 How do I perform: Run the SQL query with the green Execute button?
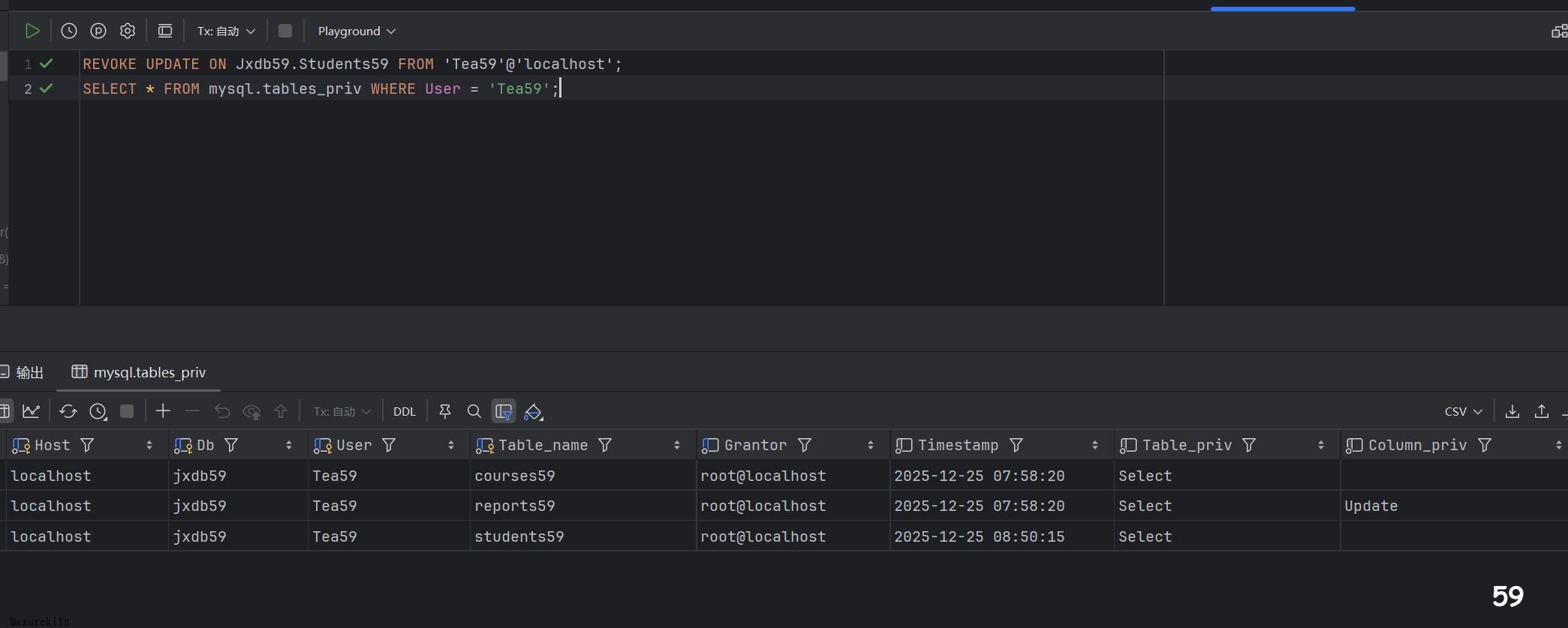(32, 31)
